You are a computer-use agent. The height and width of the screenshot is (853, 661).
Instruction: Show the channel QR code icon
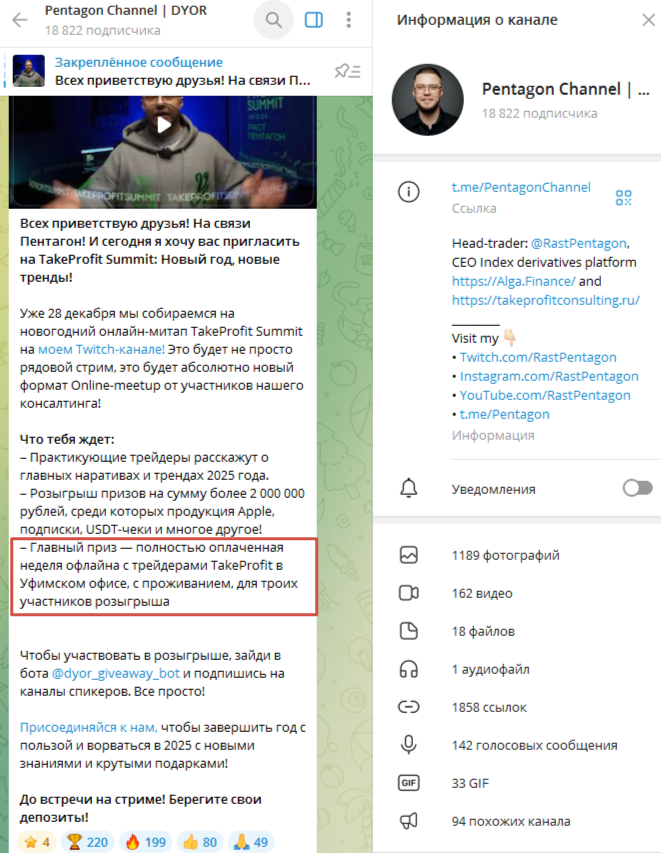(623, 197)
